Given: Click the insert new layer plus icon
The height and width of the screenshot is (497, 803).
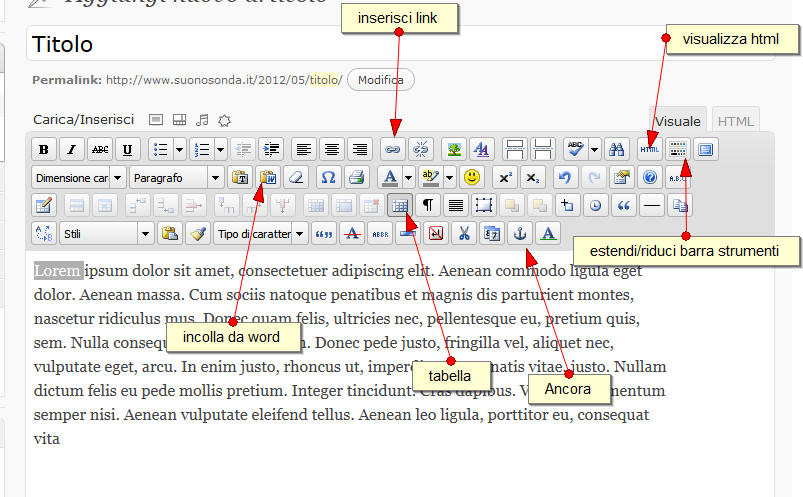Looking at the screenshot, I should point(567,206).
